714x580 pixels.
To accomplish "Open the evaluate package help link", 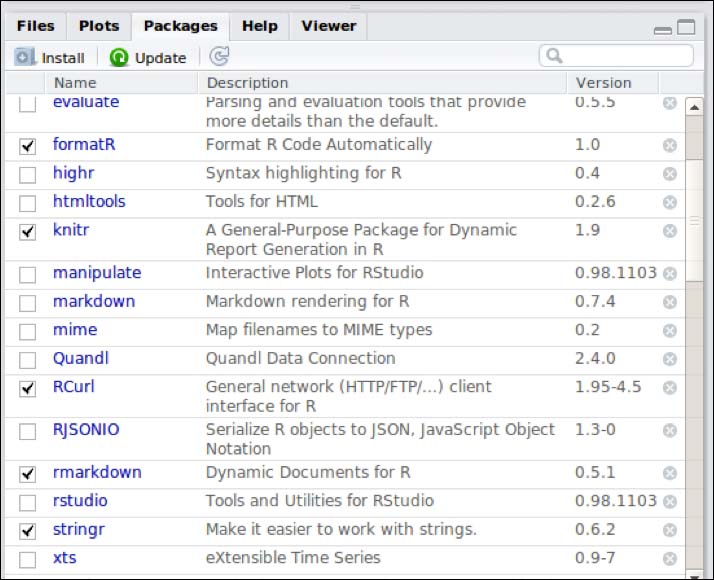I will click(x=86, y=102).
